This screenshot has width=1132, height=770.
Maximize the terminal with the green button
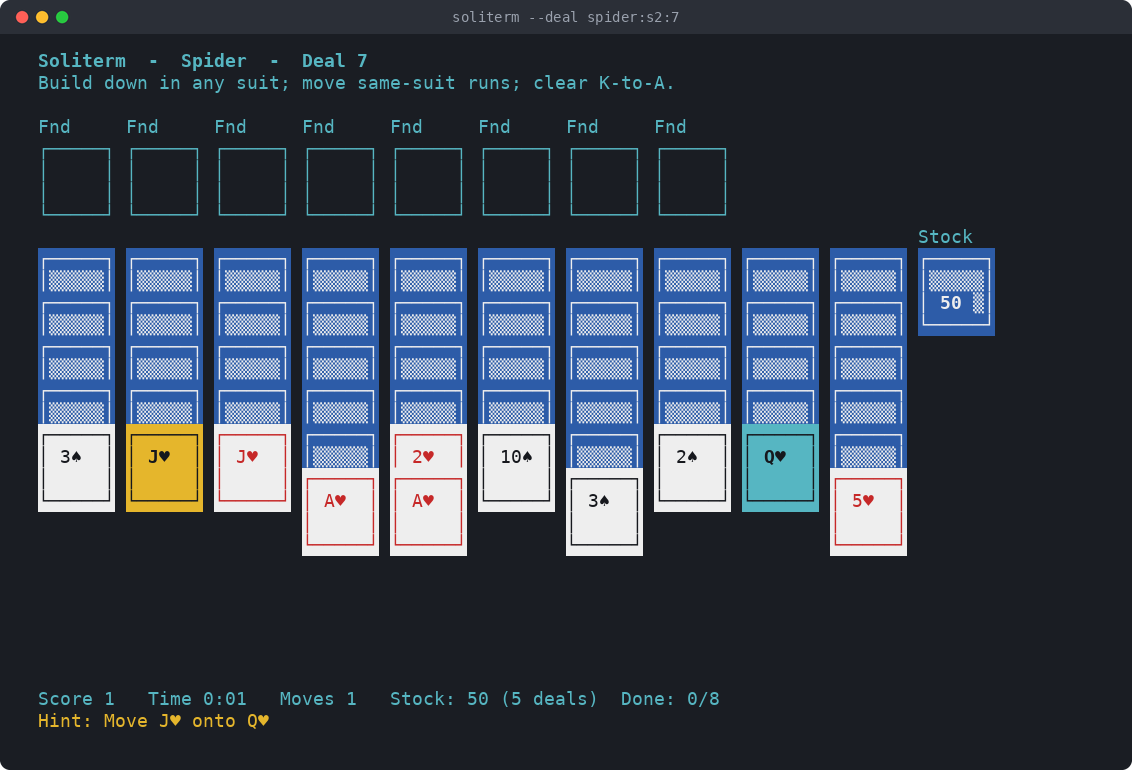point(62,17)
